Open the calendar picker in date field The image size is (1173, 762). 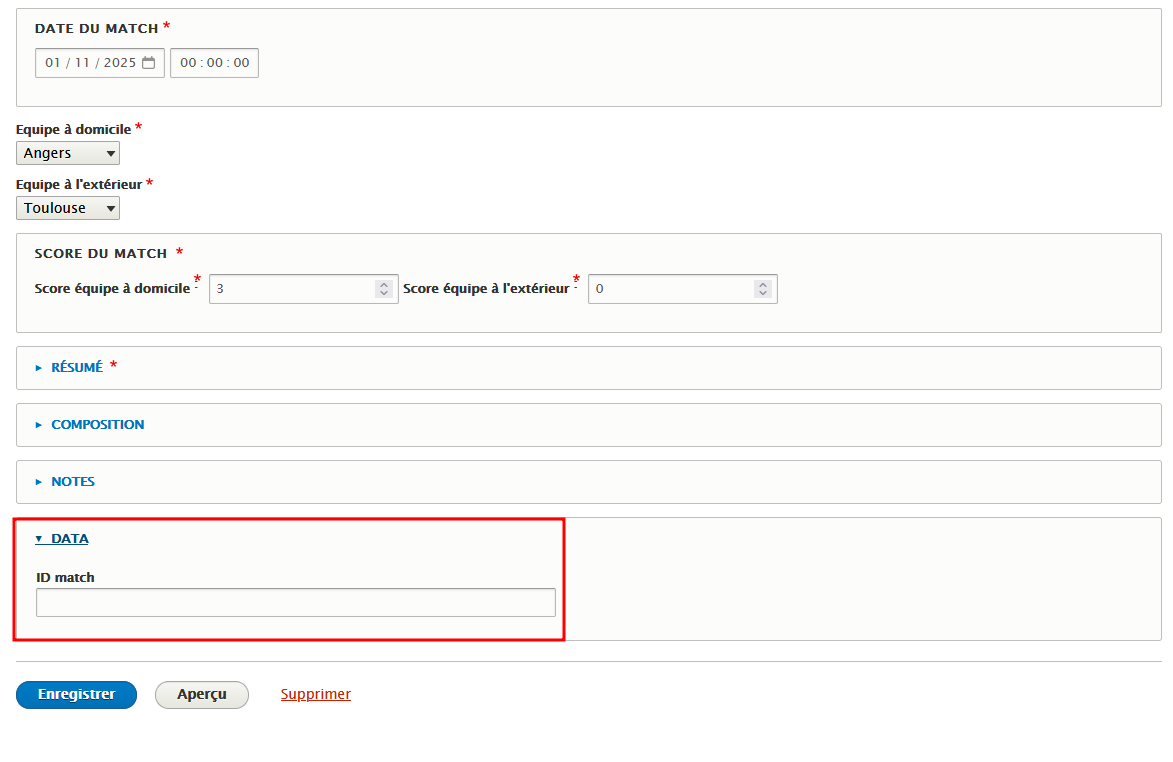[x=149, y=63]
